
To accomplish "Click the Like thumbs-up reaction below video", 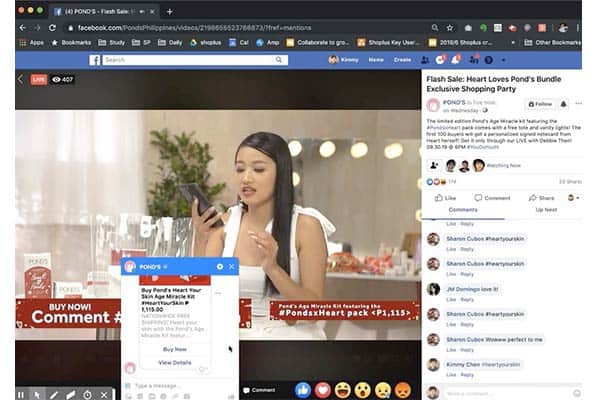I will (303, 390).
